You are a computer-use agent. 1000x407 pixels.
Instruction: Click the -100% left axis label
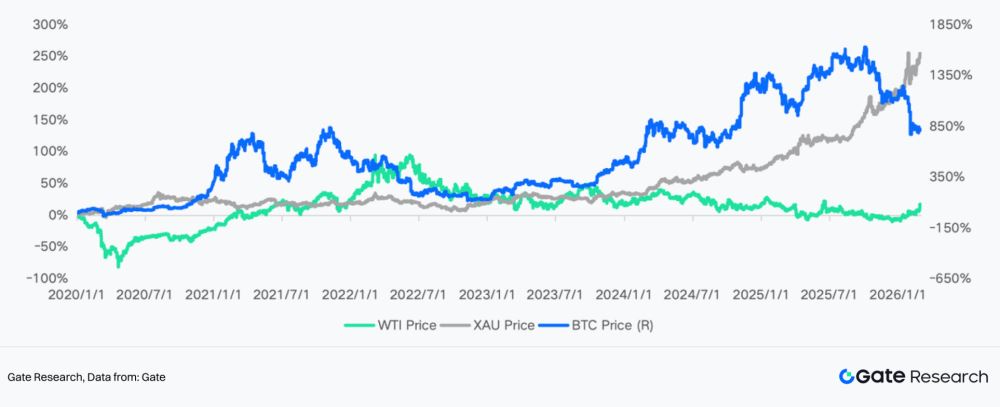pos(47,279)
